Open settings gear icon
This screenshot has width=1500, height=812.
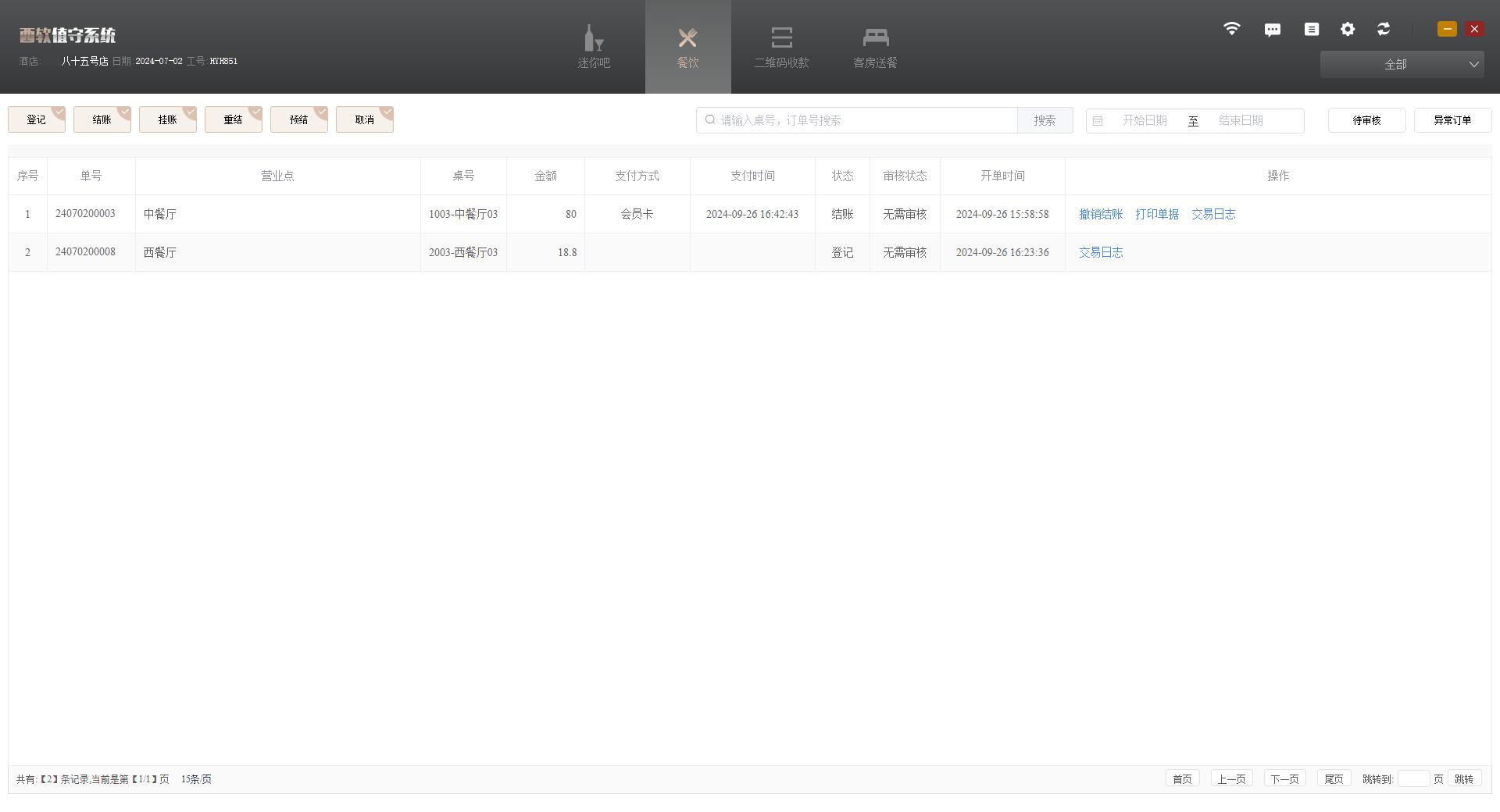point(1347,29)
